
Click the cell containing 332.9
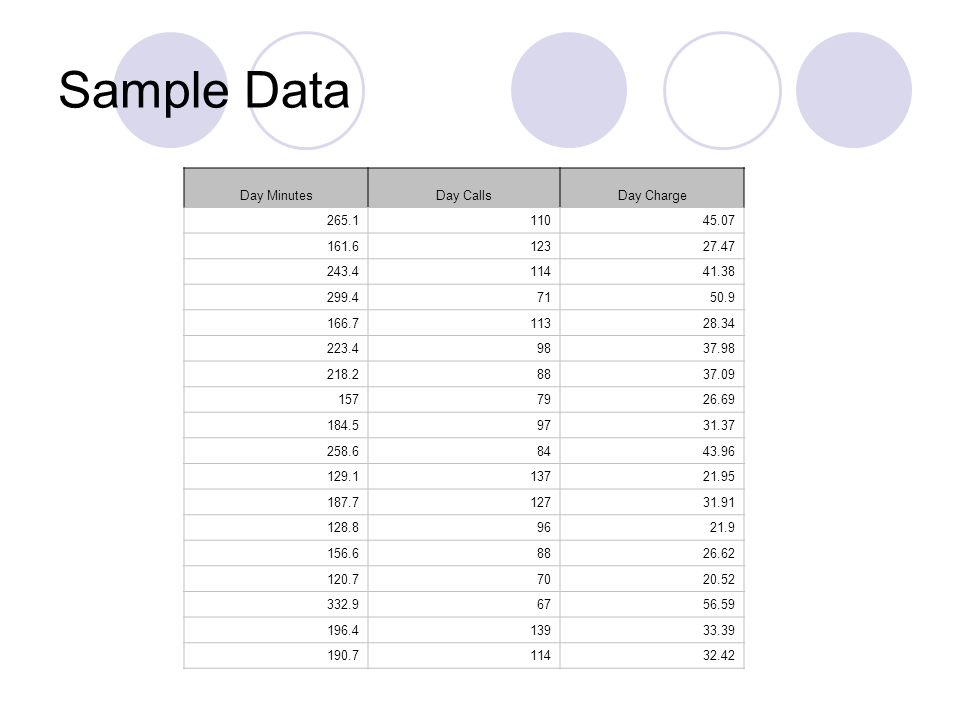click(276, 604)
